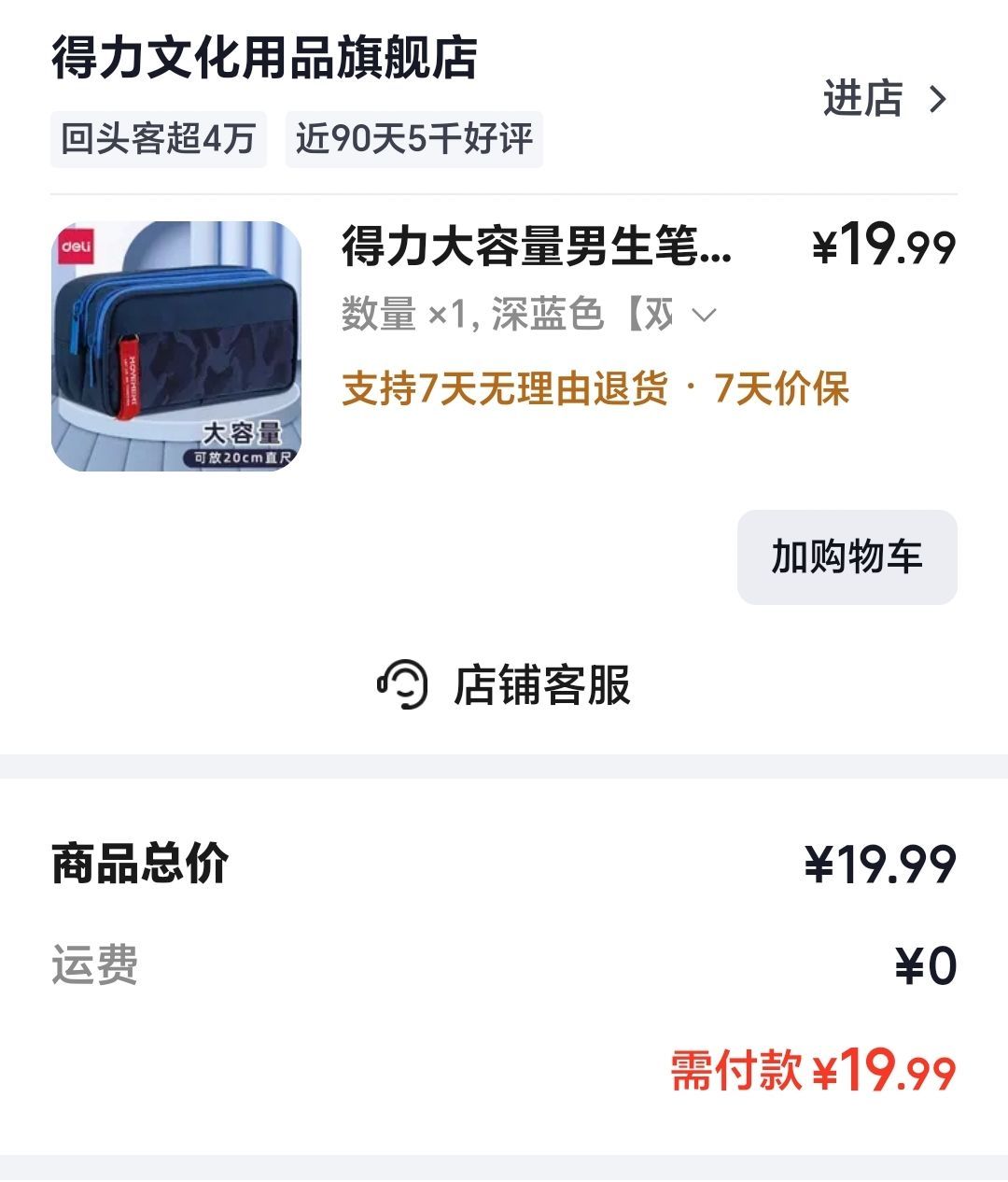
Task: Click the store name 得力文化用品旗舰店
Action: point(264,58)
